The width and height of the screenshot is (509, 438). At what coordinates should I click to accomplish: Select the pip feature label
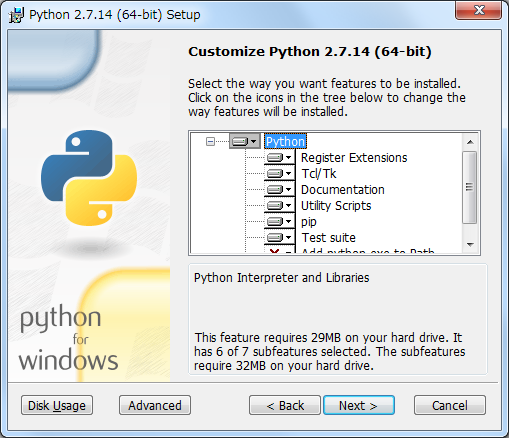[x=309, y=222]
